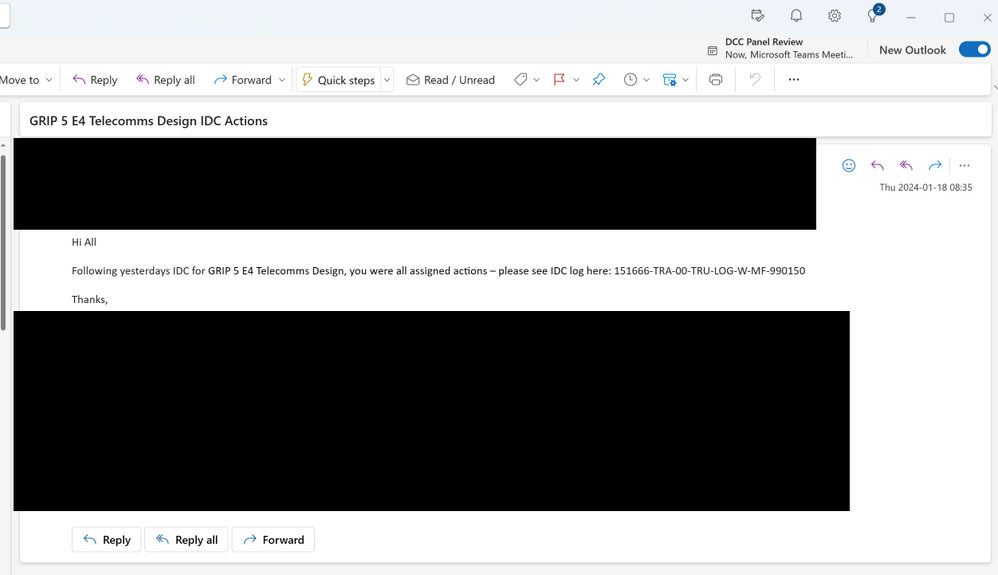Click the Thanks, sign-off line
This screenshot has height=575, width=998.
[90, 299]
